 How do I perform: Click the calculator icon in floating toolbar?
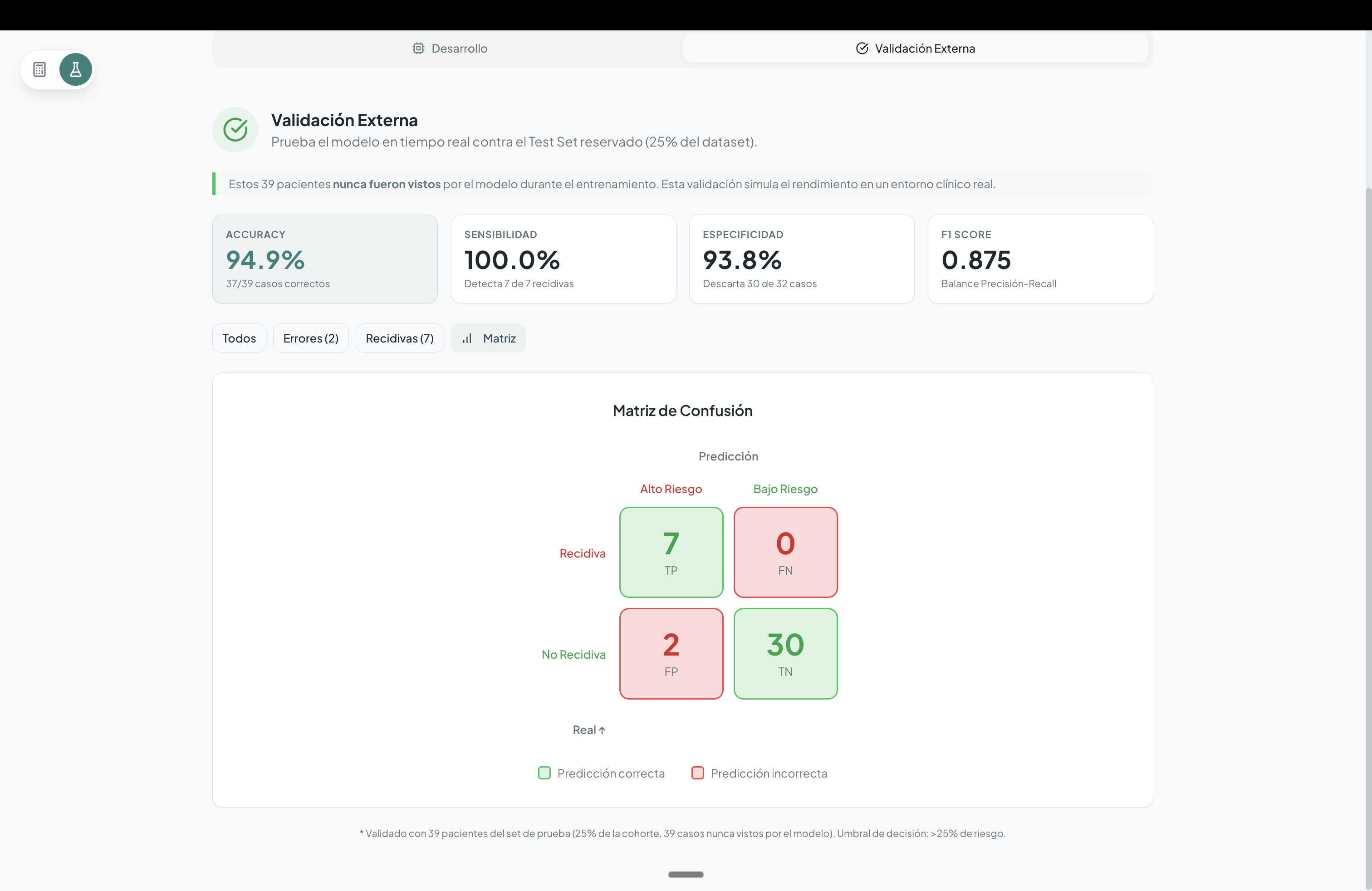coord(39,70)
